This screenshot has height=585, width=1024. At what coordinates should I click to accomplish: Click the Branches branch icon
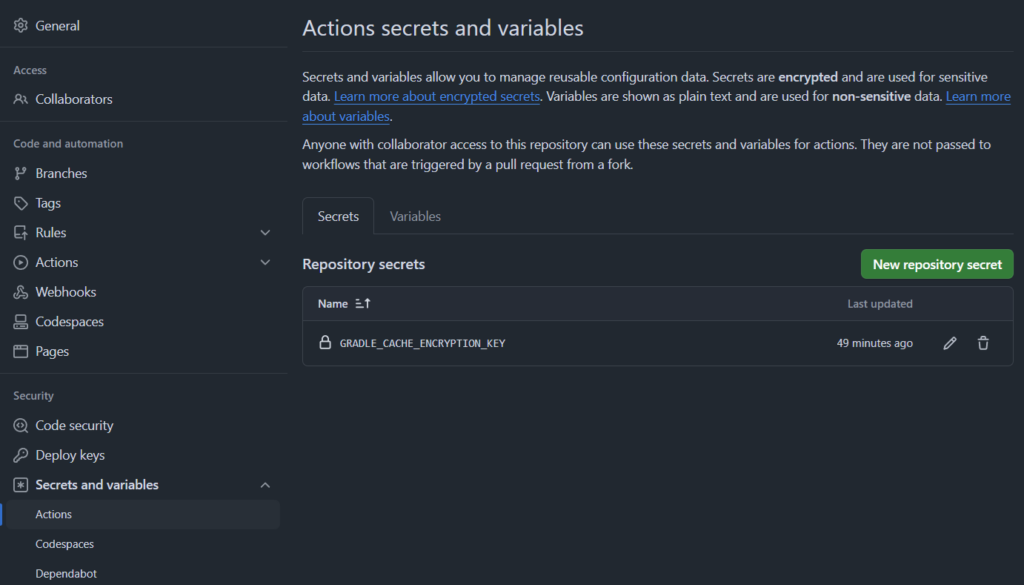click(x=20, y=173)
